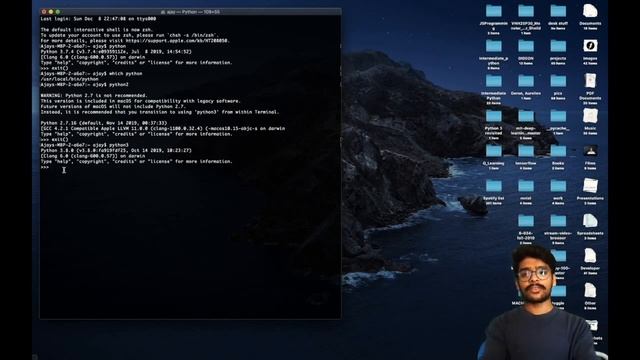Image resolution: width=640 pixels, height=360 pixels.
Task: Open the stream-video-browser folder
Action: pos(558,221)
